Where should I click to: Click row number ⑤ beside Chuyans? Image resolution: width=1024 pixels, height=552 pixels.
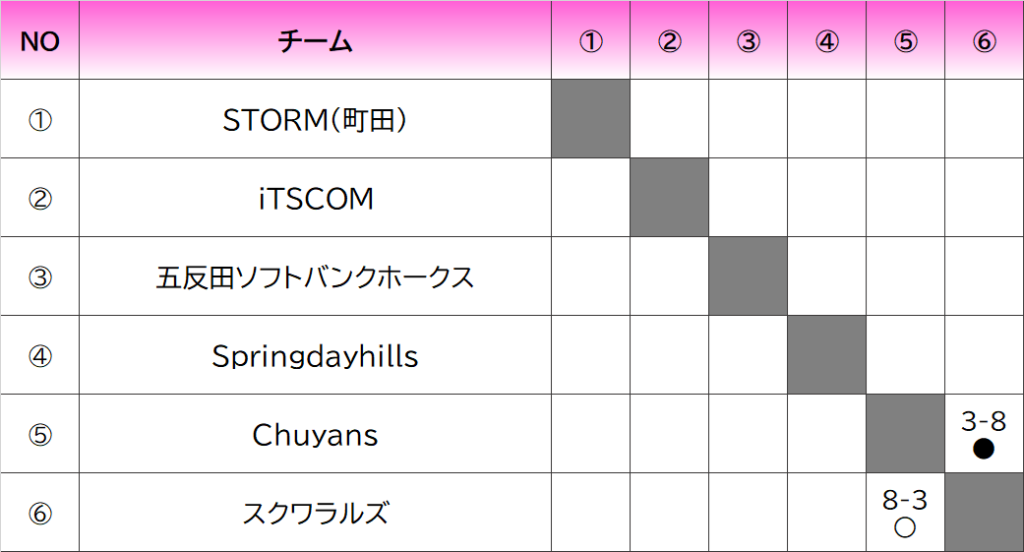(40, 434)
